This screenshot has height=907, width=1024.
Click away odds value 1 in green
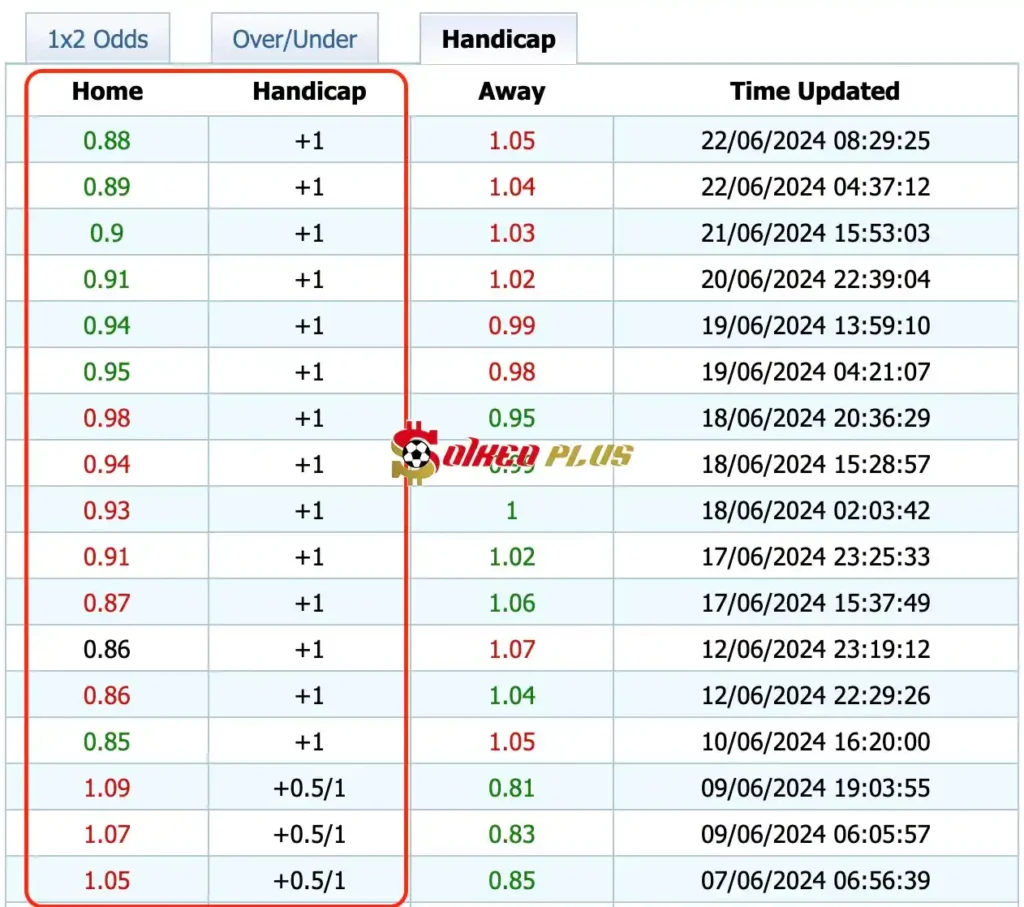click(x=511, y=511)
